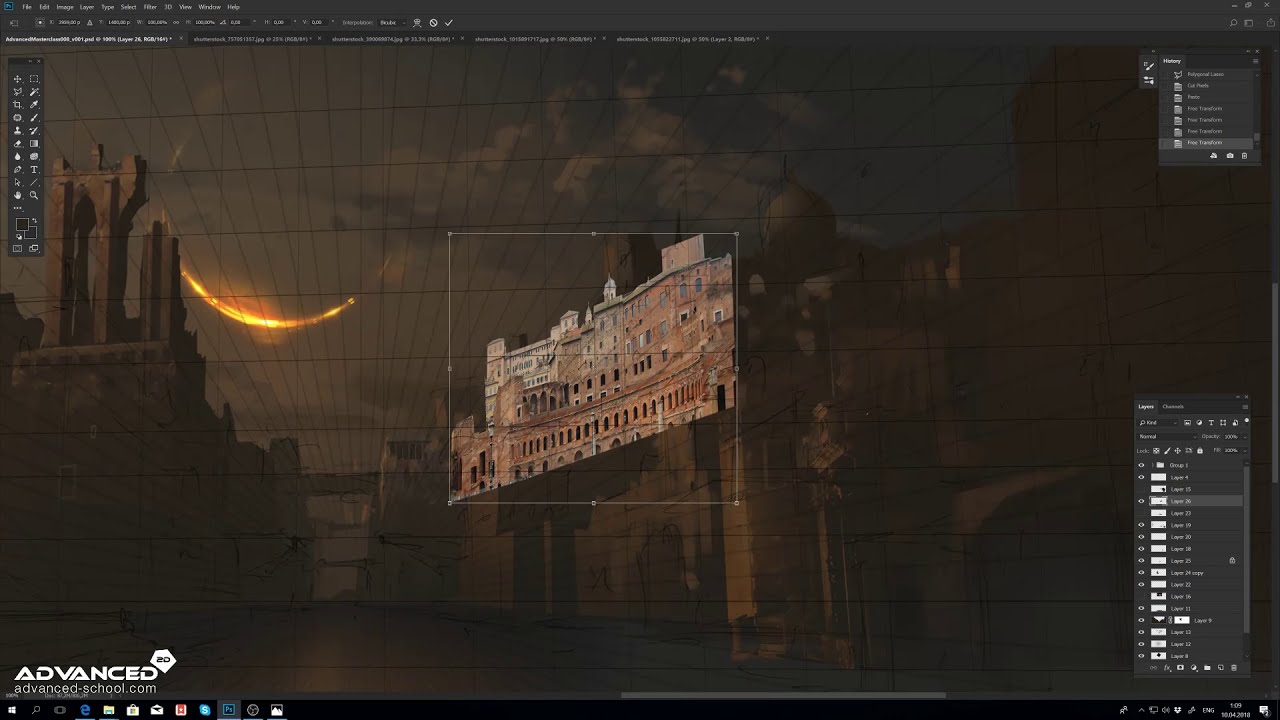Open the Fill dropdown arrow
1280x720 pixels.
point(1243,450)
